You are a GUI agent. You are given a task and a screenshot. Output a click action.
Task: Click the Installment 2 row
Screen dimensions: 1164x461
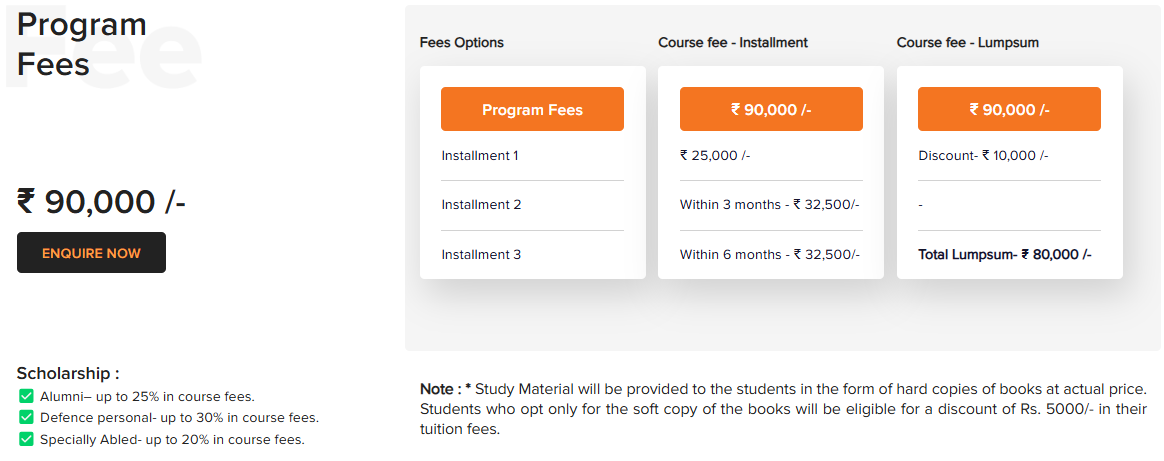[481, 205]
